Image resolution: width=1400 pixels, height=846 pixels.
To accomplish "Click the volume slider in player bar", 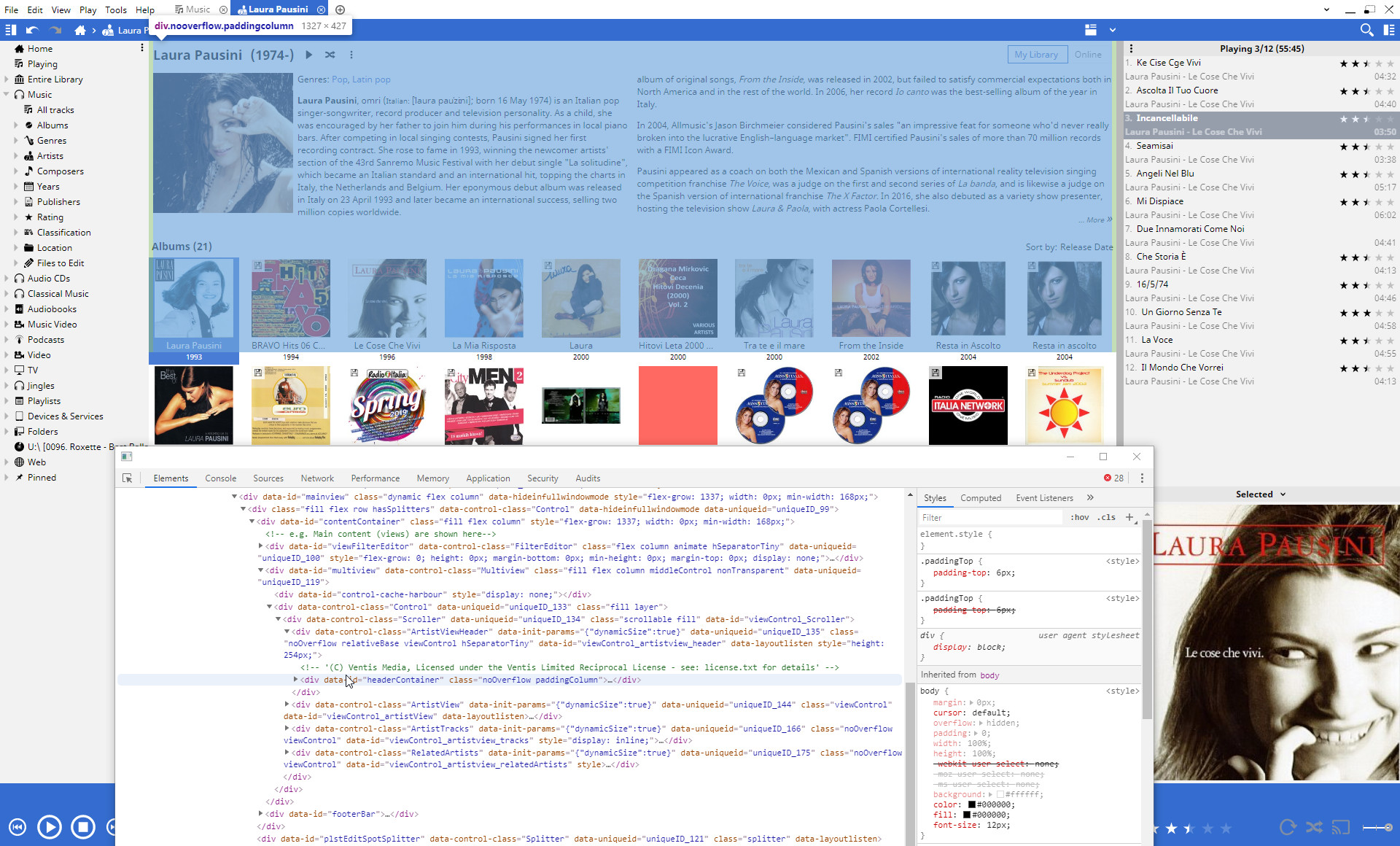I will tap(1377, 827).
